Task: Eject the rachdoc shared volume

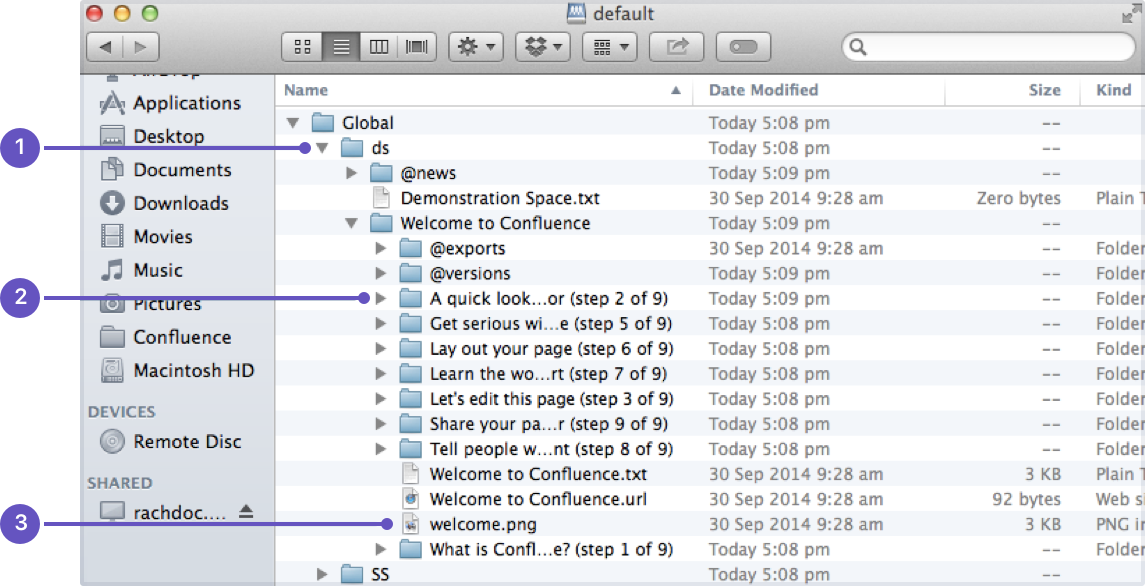Action: [x=246, y=512]
